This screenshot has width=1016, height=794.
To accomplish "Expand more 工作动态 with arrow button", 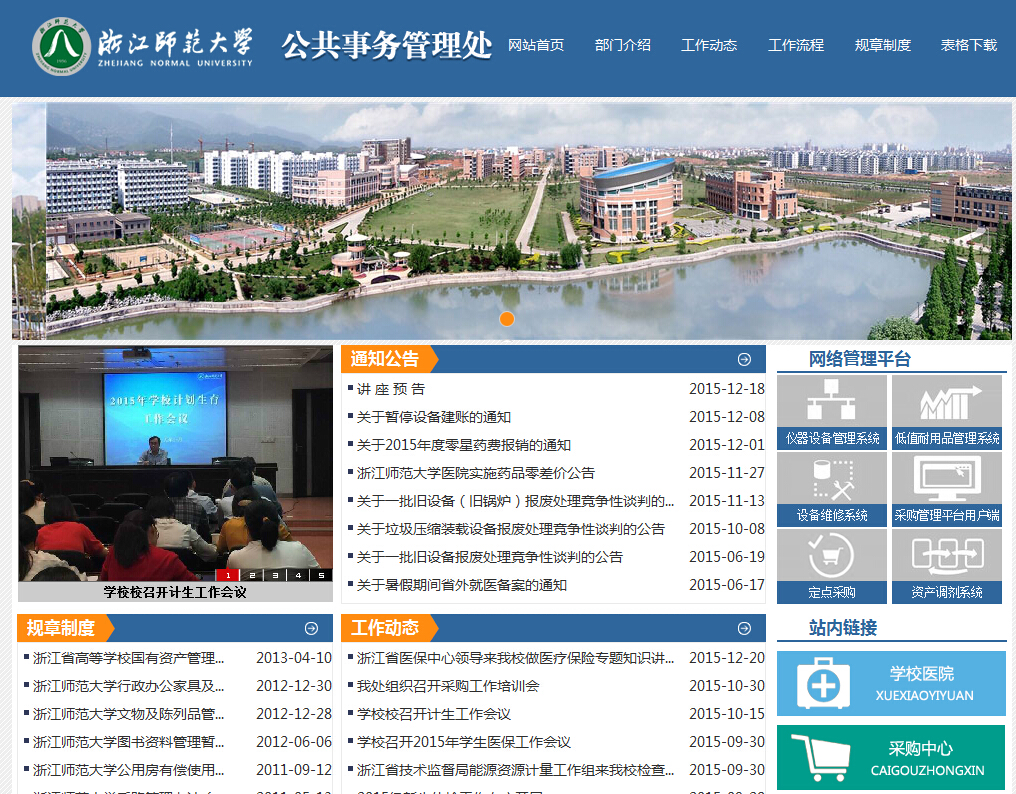I will click(744, 628).
